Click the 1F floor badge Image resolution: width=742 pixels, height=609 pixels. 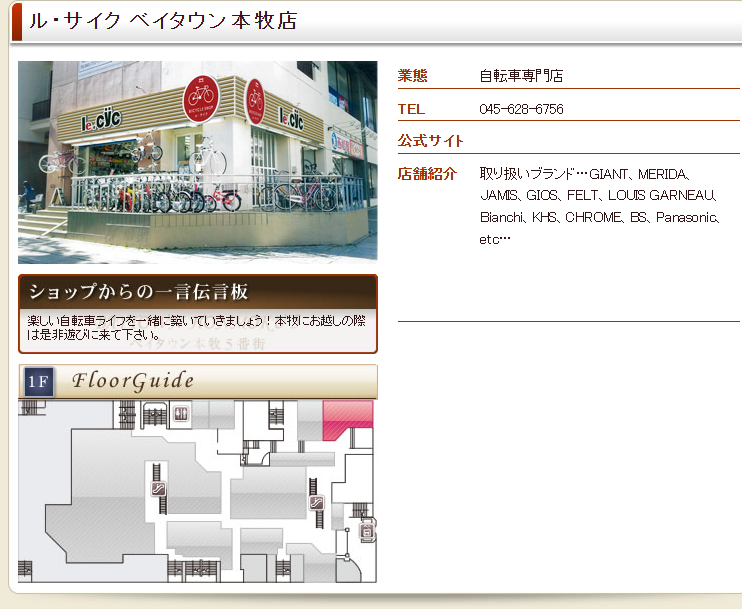pyautogui.click(x=38, y=382)
